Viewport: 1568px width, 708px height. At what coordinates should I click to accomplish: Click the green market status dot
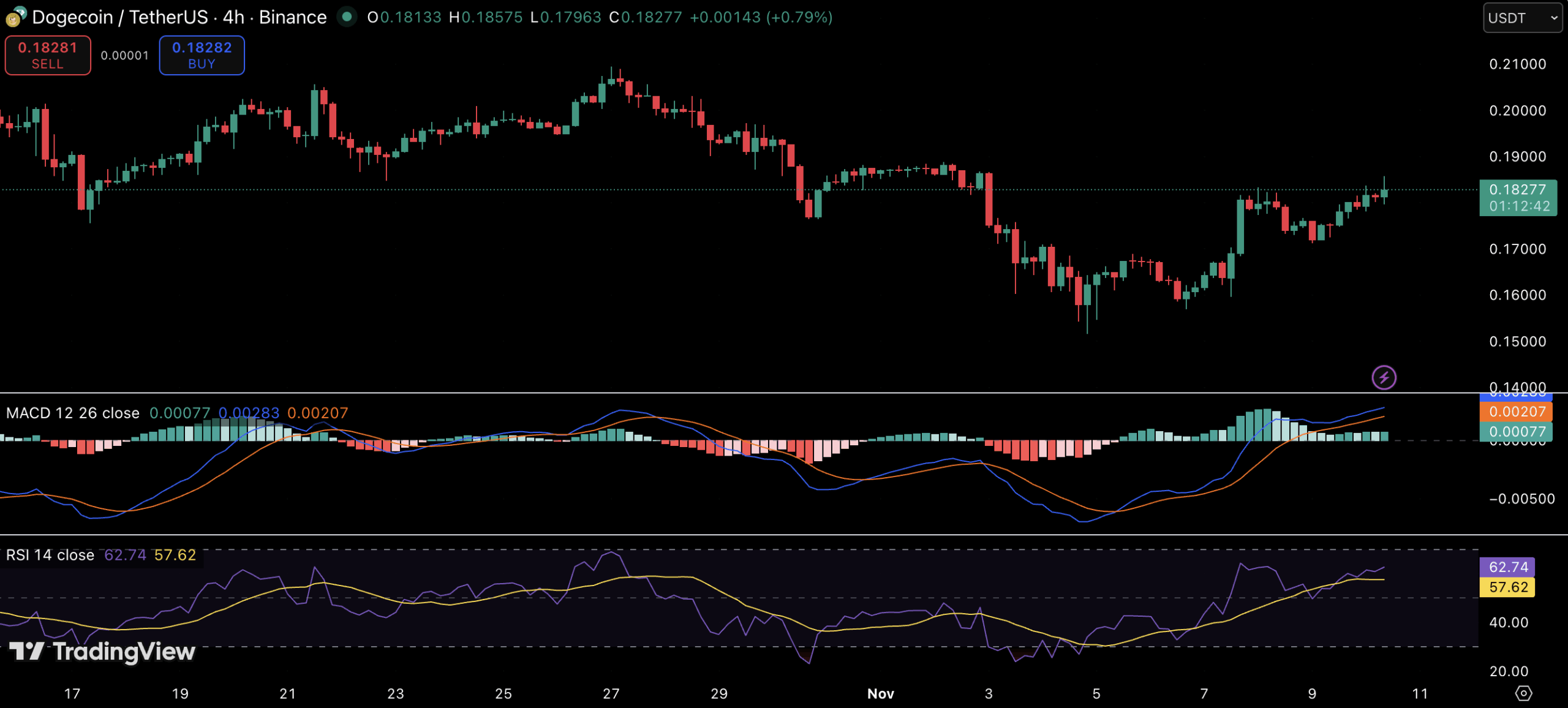[x=347, y=17]
